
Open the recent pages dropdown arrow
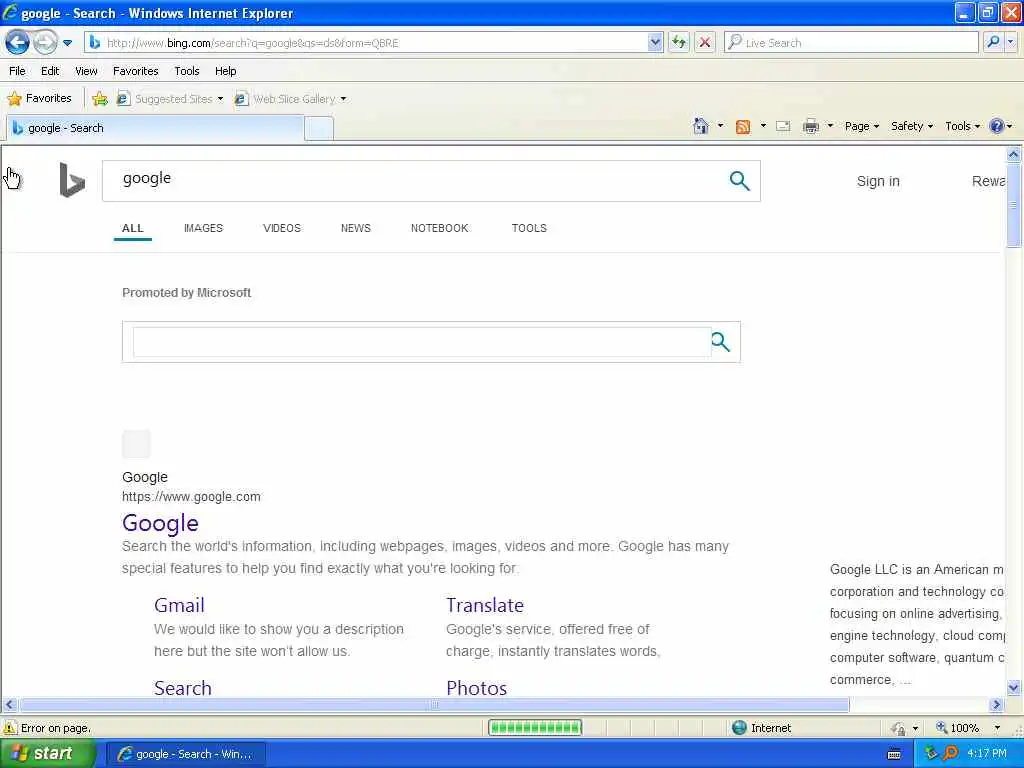67,43
